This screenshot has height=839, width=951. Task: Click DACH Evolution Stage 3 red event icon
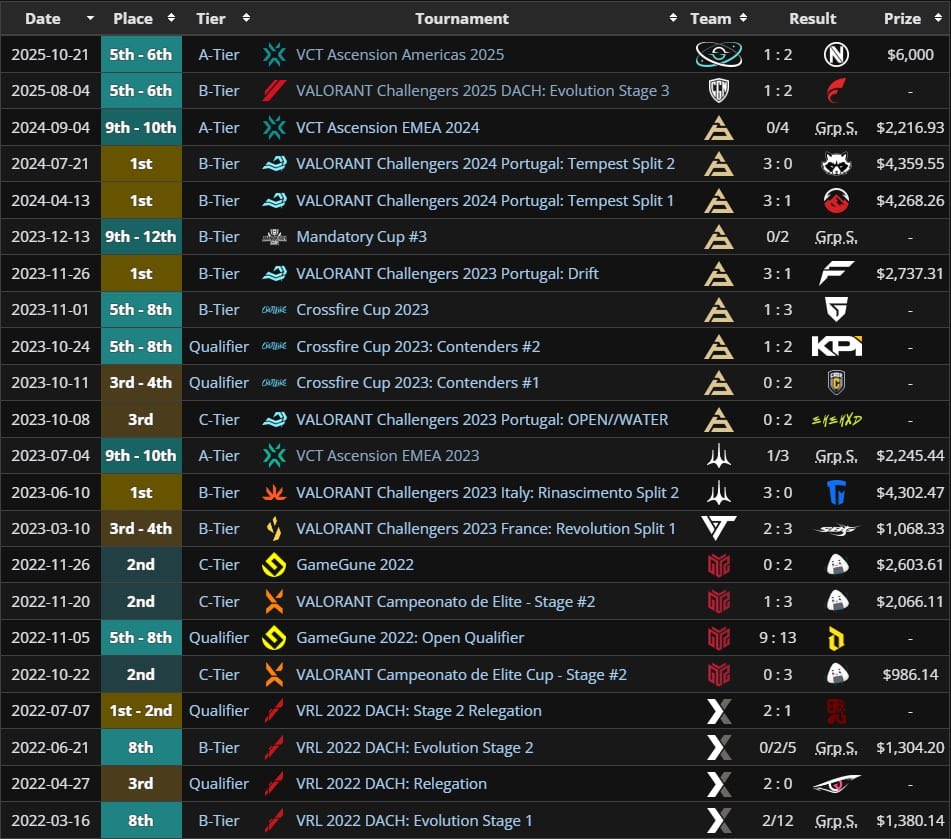(274, 91)
